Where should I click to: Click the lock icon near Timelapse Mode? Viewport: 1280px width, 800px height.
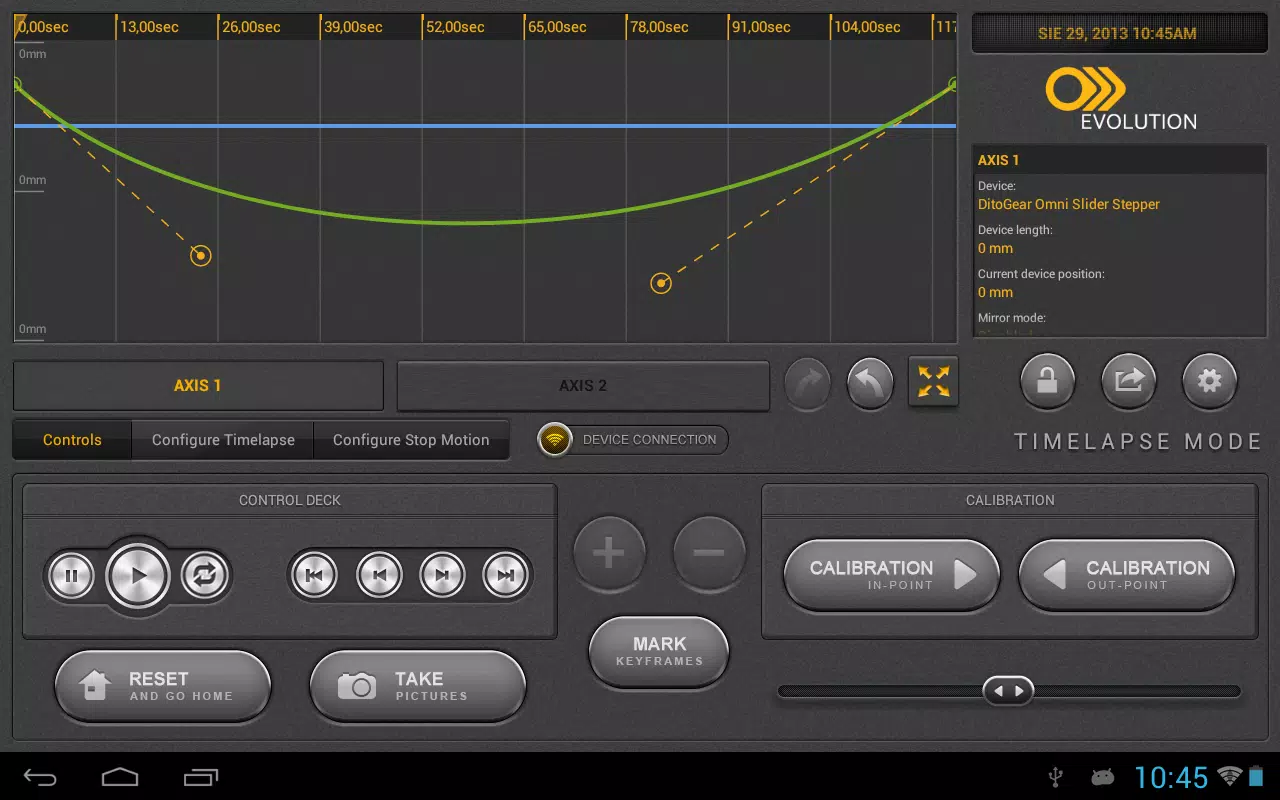point(1047,381)
